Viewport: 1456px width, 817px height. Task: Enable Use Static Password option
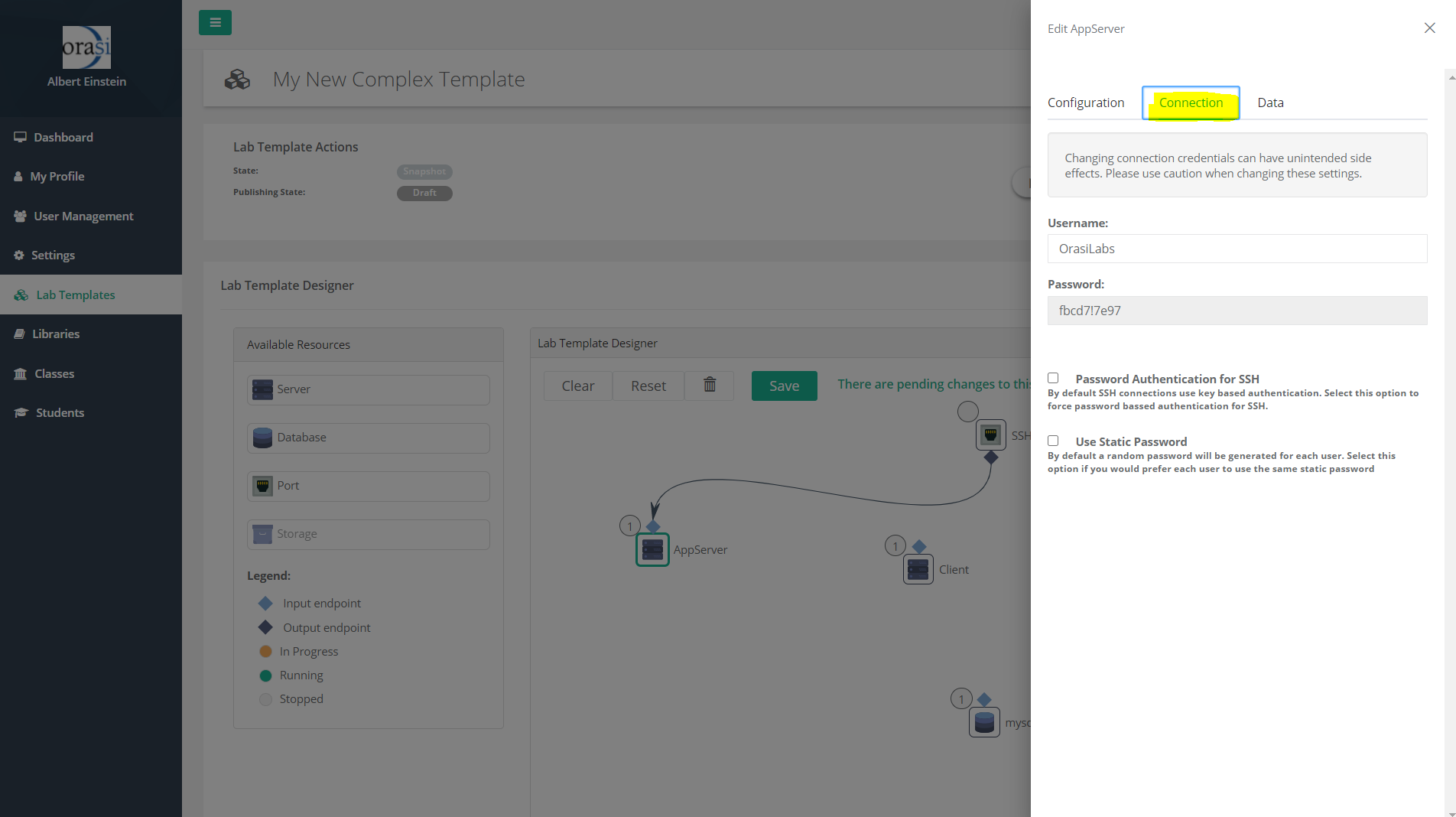point(1053,441)
